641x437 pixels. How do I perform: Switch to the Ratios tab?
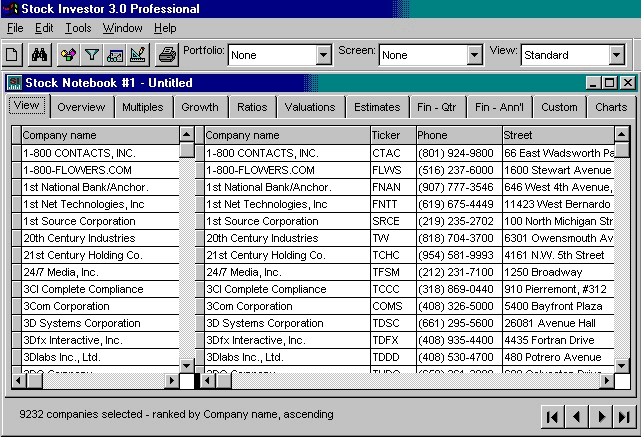click(x=252, y=107)
